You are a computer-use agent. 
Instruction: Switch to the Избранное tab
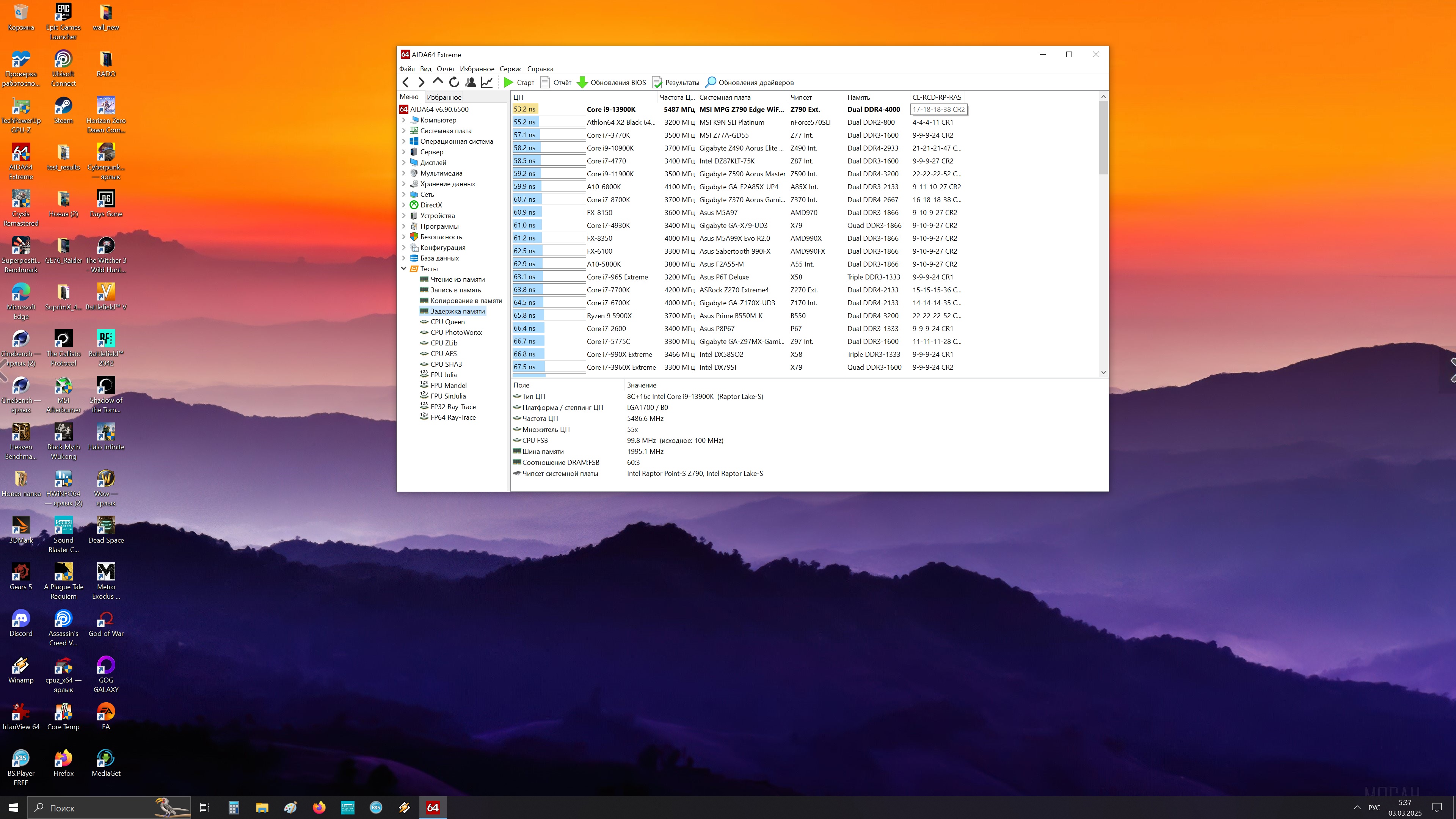[444, 97]
